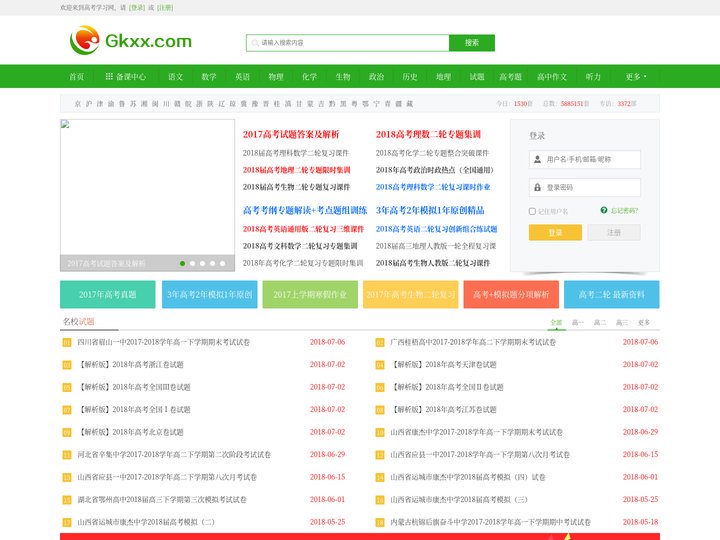Viewport: 720px width, 540px height.
Task: Open 内蒙古杭锦后旗奋斗中学 期中考试试卷
Action: [490, 522]
